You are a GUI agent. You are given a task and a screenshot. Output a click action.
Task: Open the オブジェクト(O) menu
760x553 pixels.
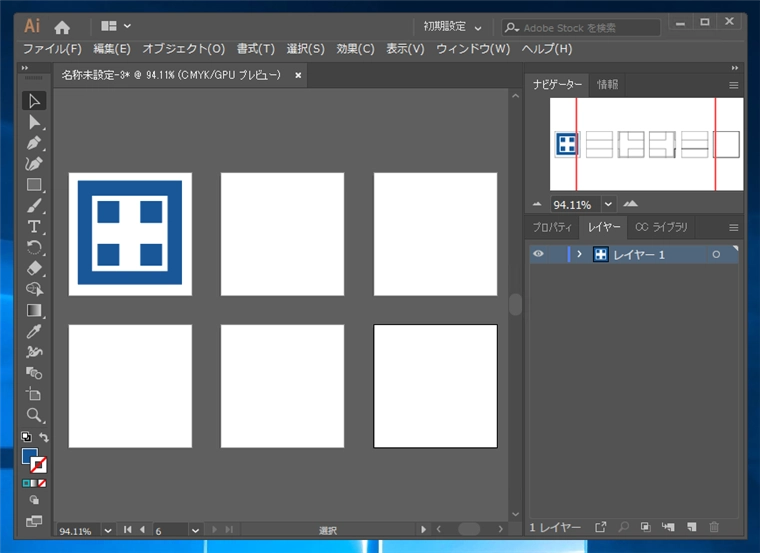click(183, 48)
